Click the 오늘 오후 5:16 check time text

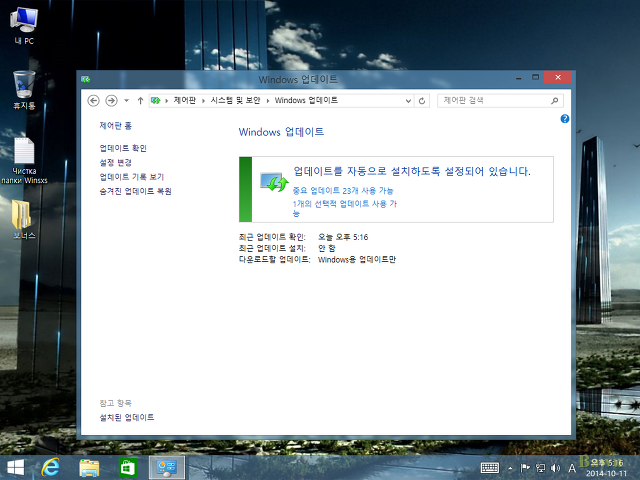[343, 237]
